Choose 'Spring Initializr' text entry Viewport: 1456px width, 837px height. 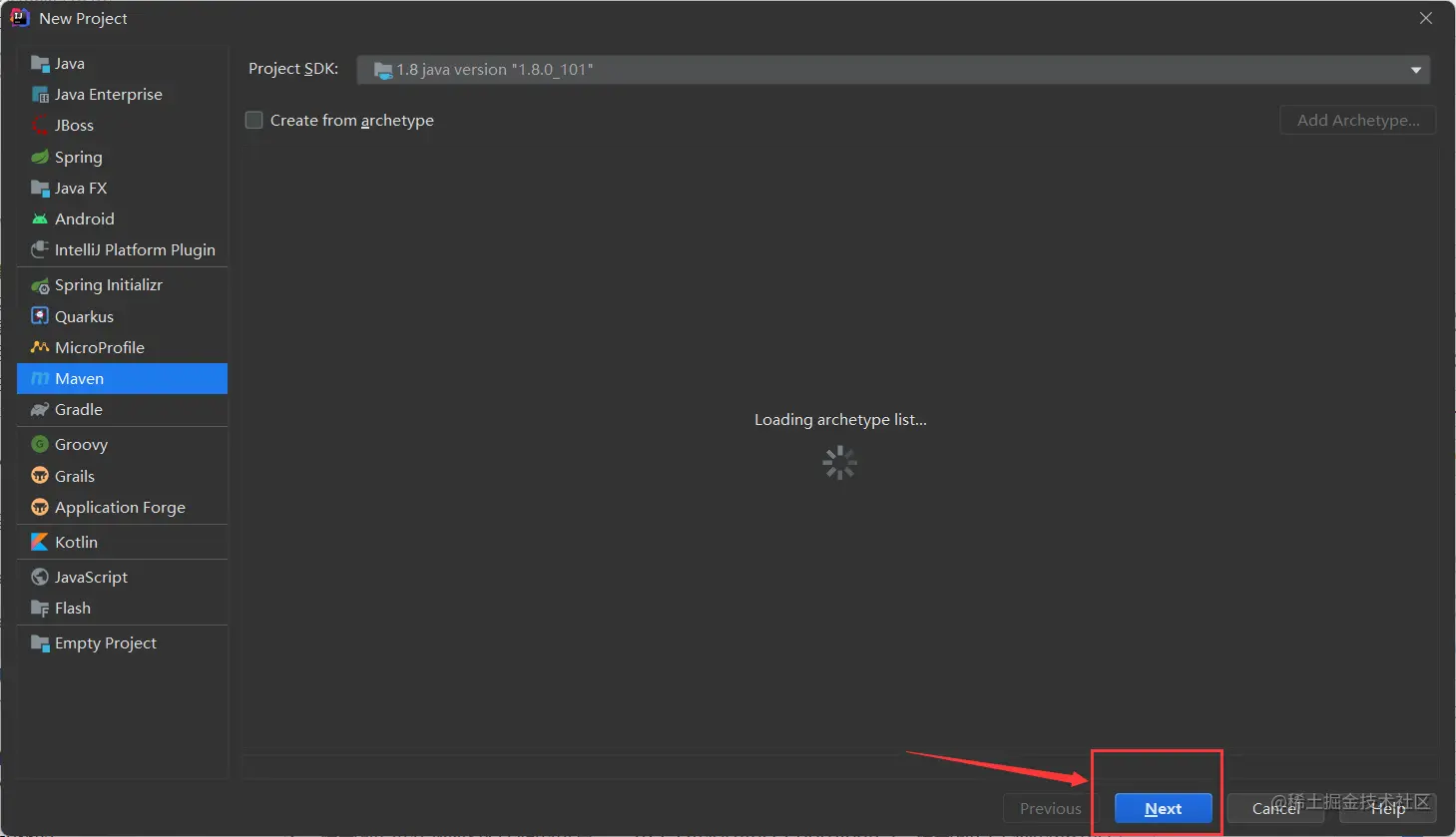[x=109, y=285]
